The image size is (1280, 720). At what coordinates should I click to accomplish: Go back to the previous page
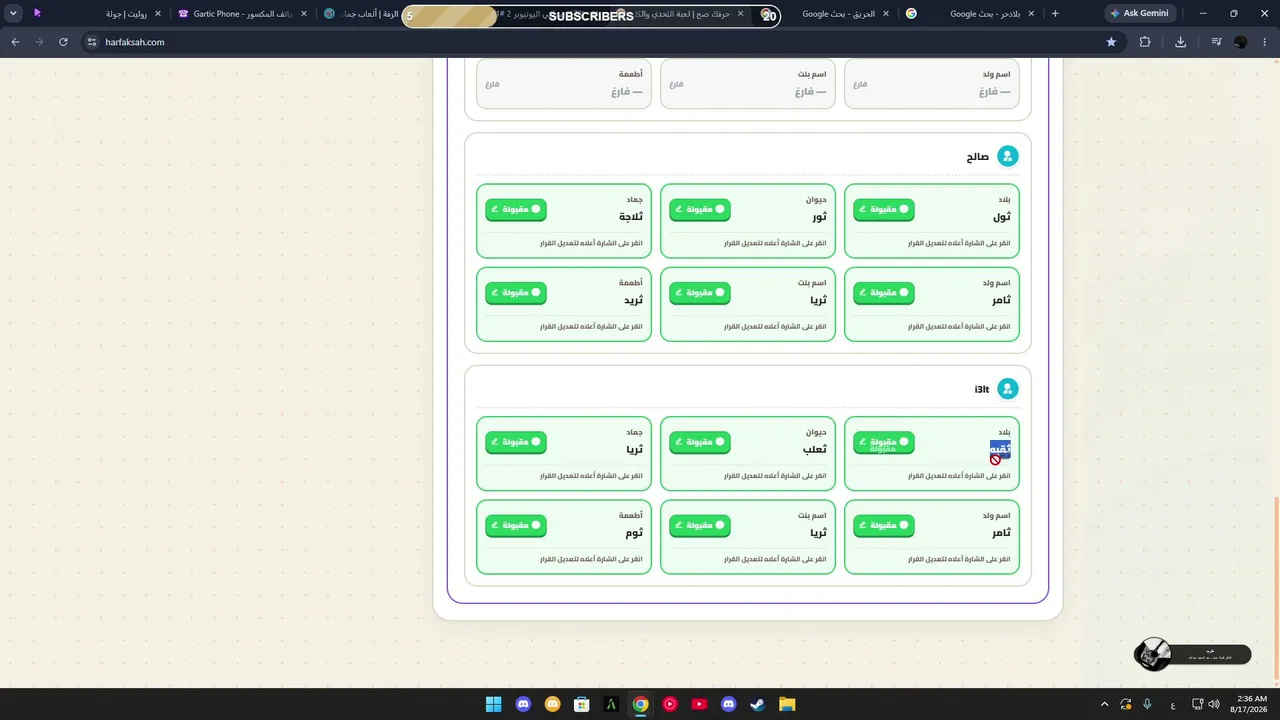(15, 42)
